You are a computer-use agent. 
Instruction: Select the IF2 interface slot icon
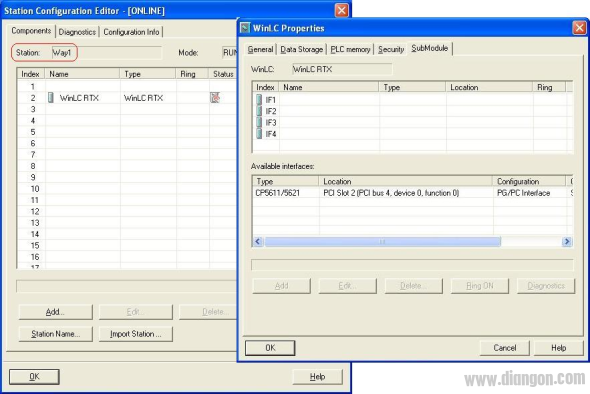pos(259,111)
